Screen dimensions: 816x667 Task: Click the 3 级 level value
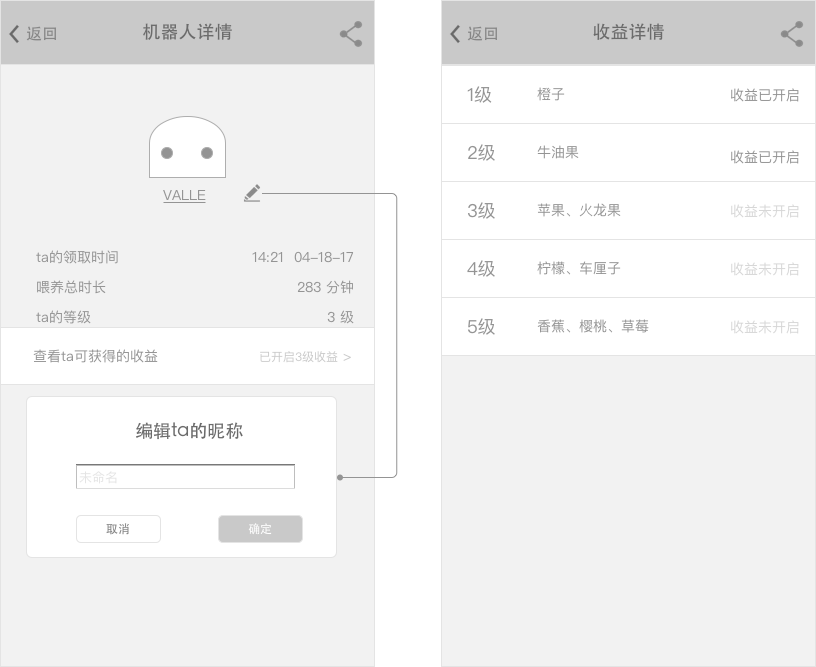point(340,317)
